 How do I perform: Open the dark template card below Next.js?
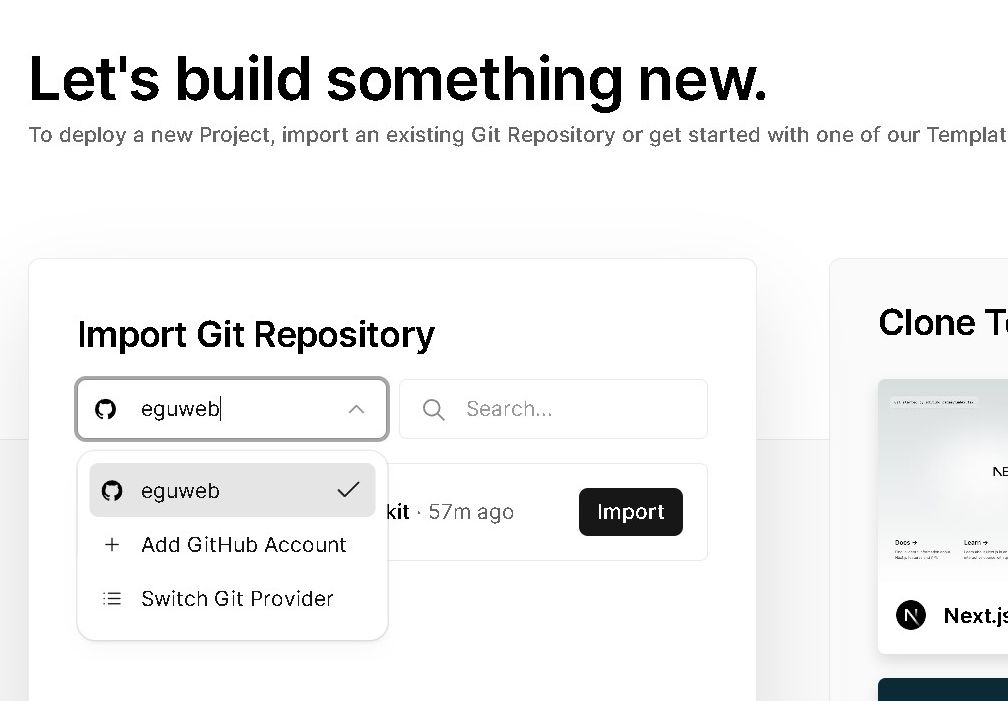[945, 690]
